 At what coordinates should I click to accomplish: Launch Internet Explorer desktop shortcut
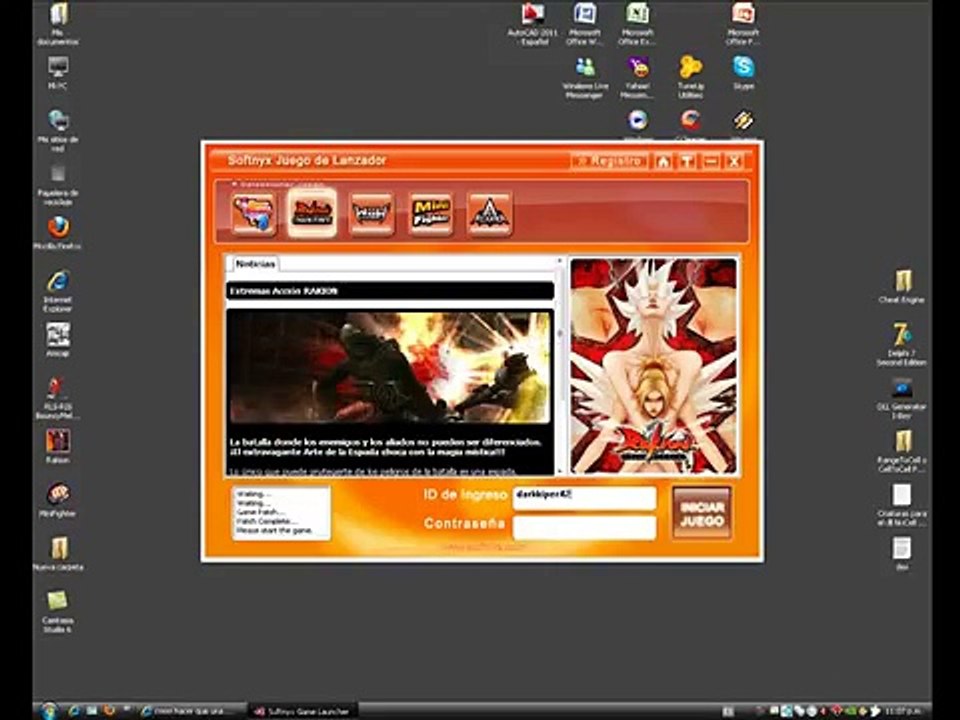click(58, 291)
